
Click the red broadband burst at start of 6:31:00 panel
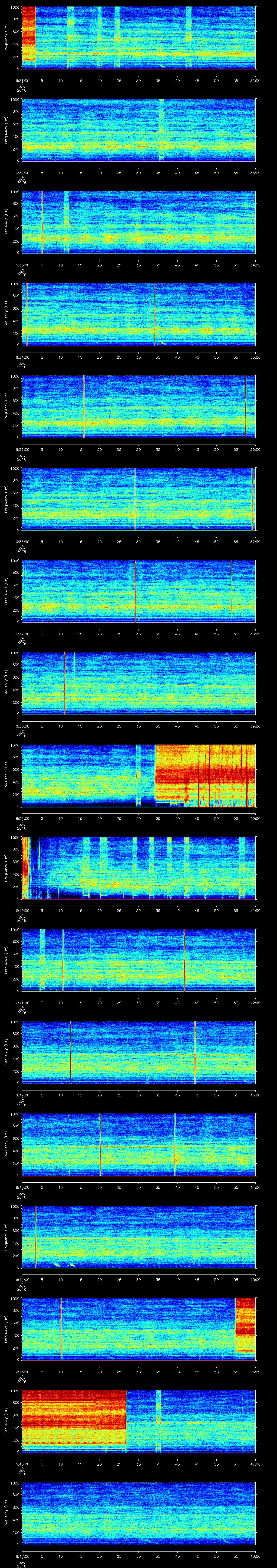[28, 34]
